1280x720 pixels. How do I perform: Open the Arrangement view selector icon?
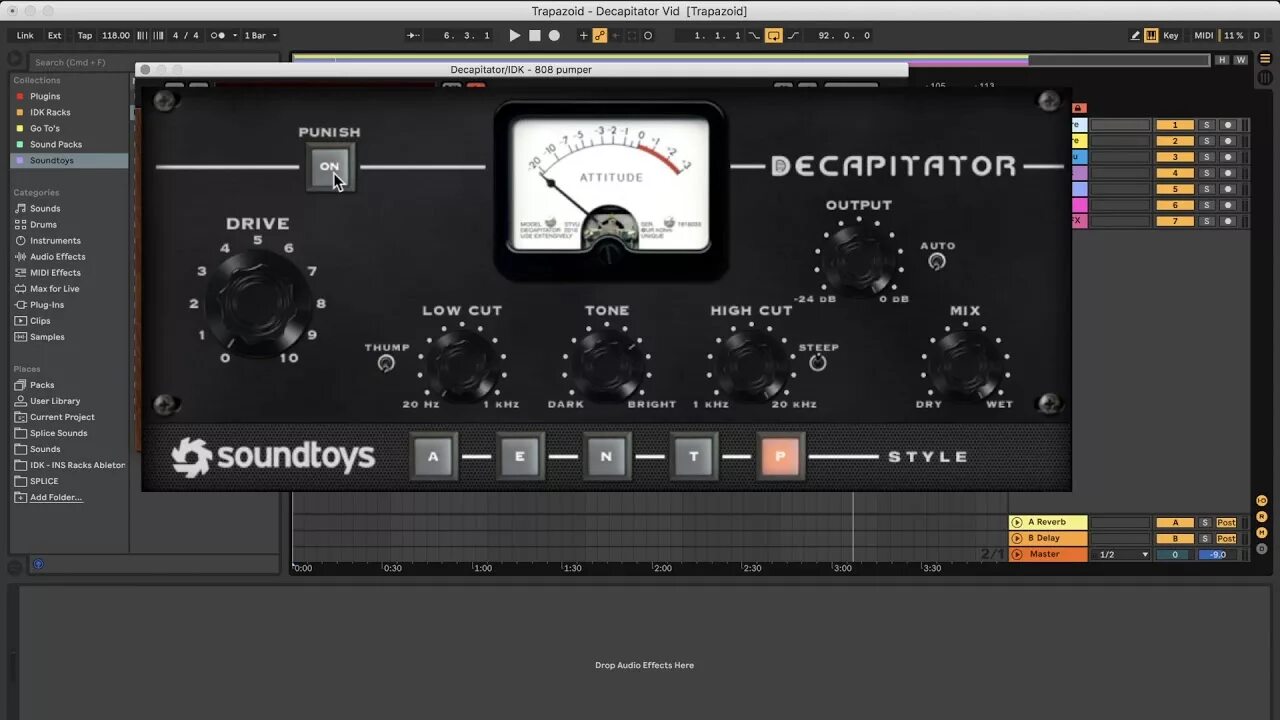coord(1265,59)
